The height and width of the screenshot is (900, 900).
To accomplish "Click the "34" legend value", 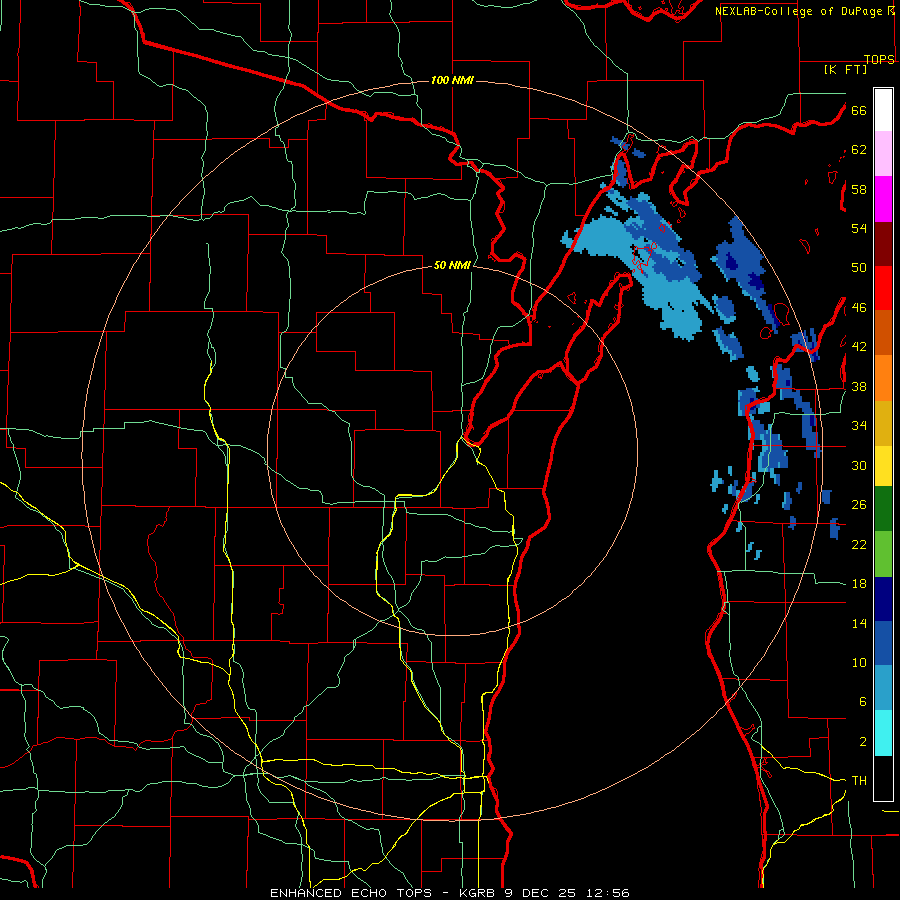I will [859, 426].
